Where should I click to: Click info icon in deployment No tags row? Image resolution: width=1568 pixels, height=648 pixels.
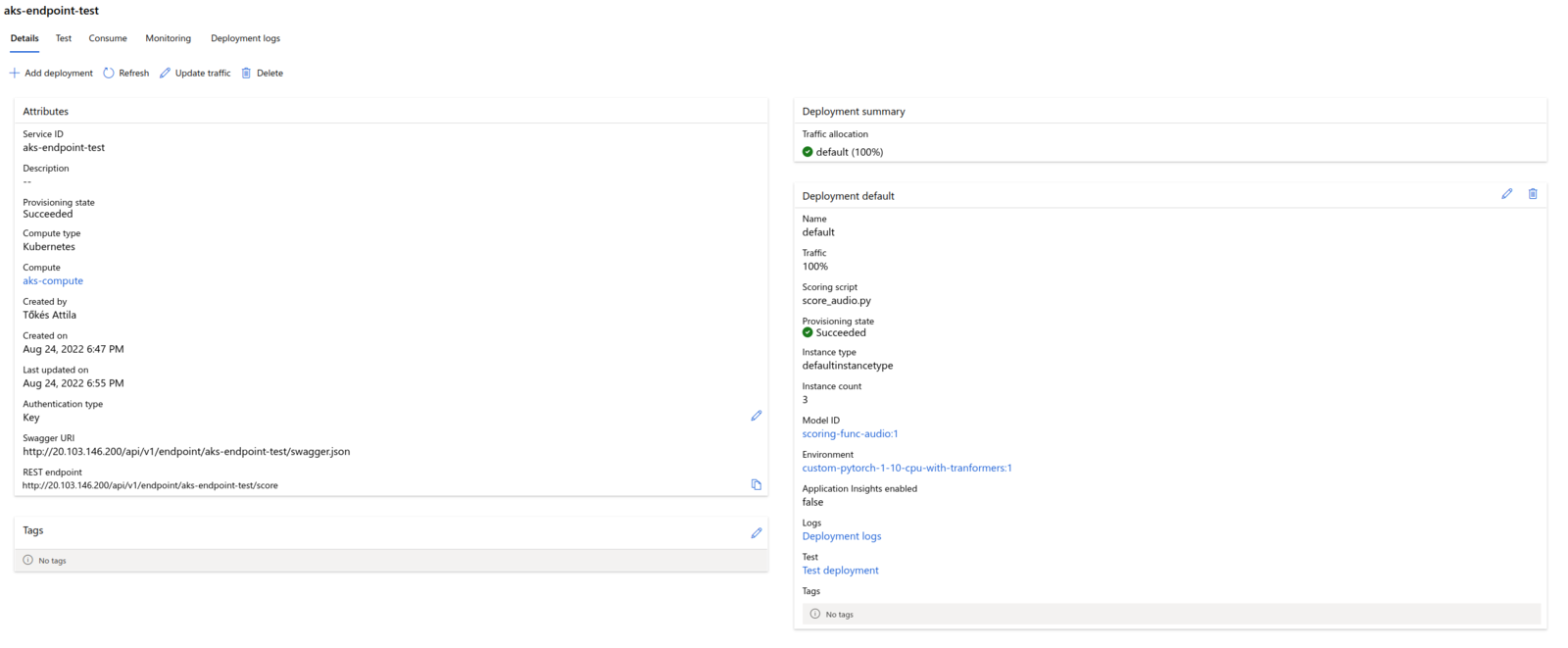[x=815, y=614]
